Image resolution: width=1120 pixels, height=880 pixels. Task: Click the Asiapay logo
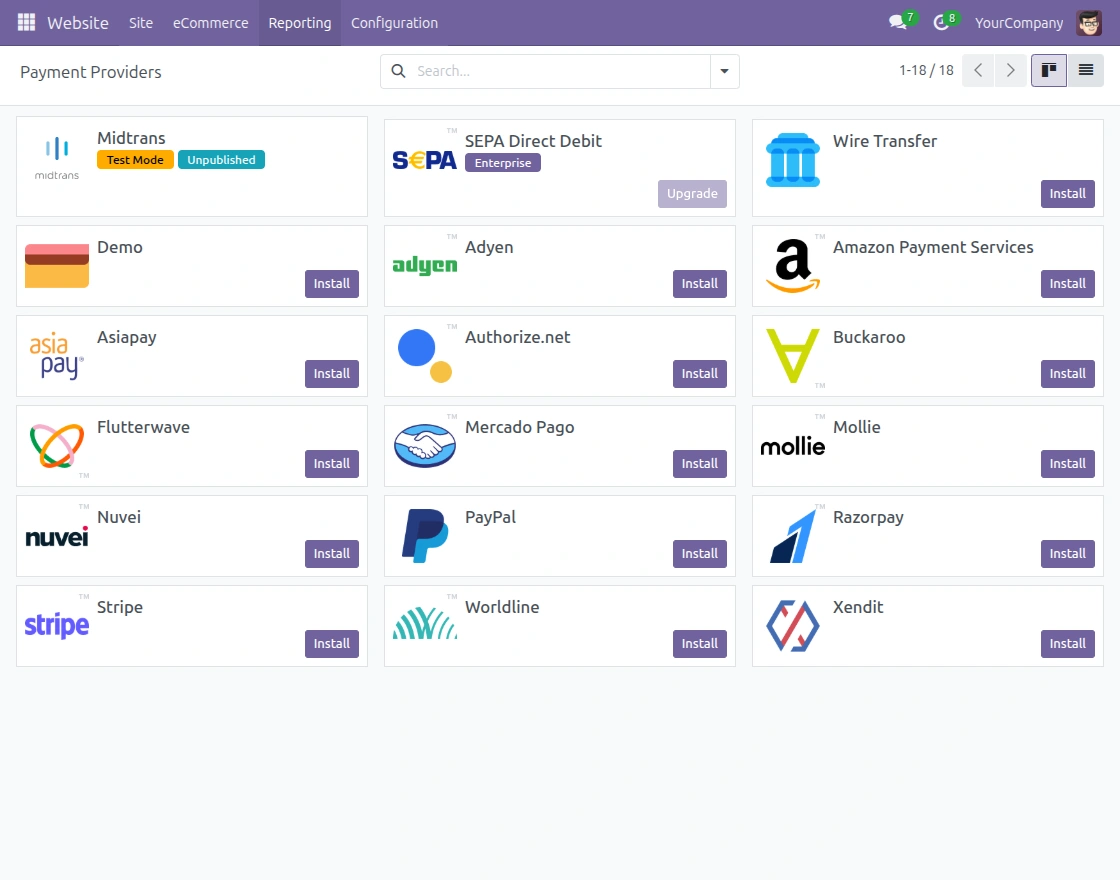tap(57, 356)
